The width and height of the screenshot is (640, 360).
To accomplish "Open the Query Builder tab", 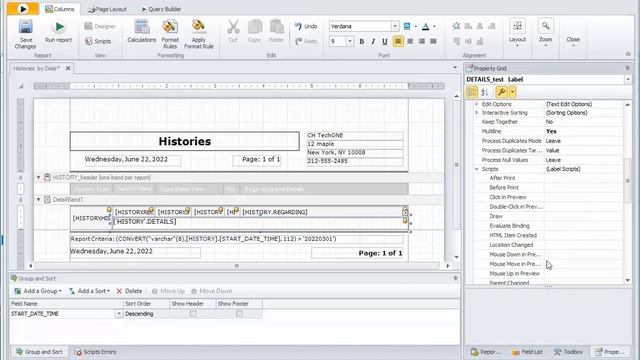I will point(161,9).
